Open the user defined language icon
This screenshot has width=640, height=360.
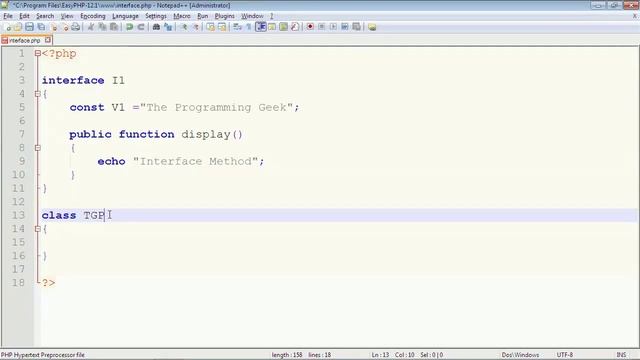coord(272,27)
